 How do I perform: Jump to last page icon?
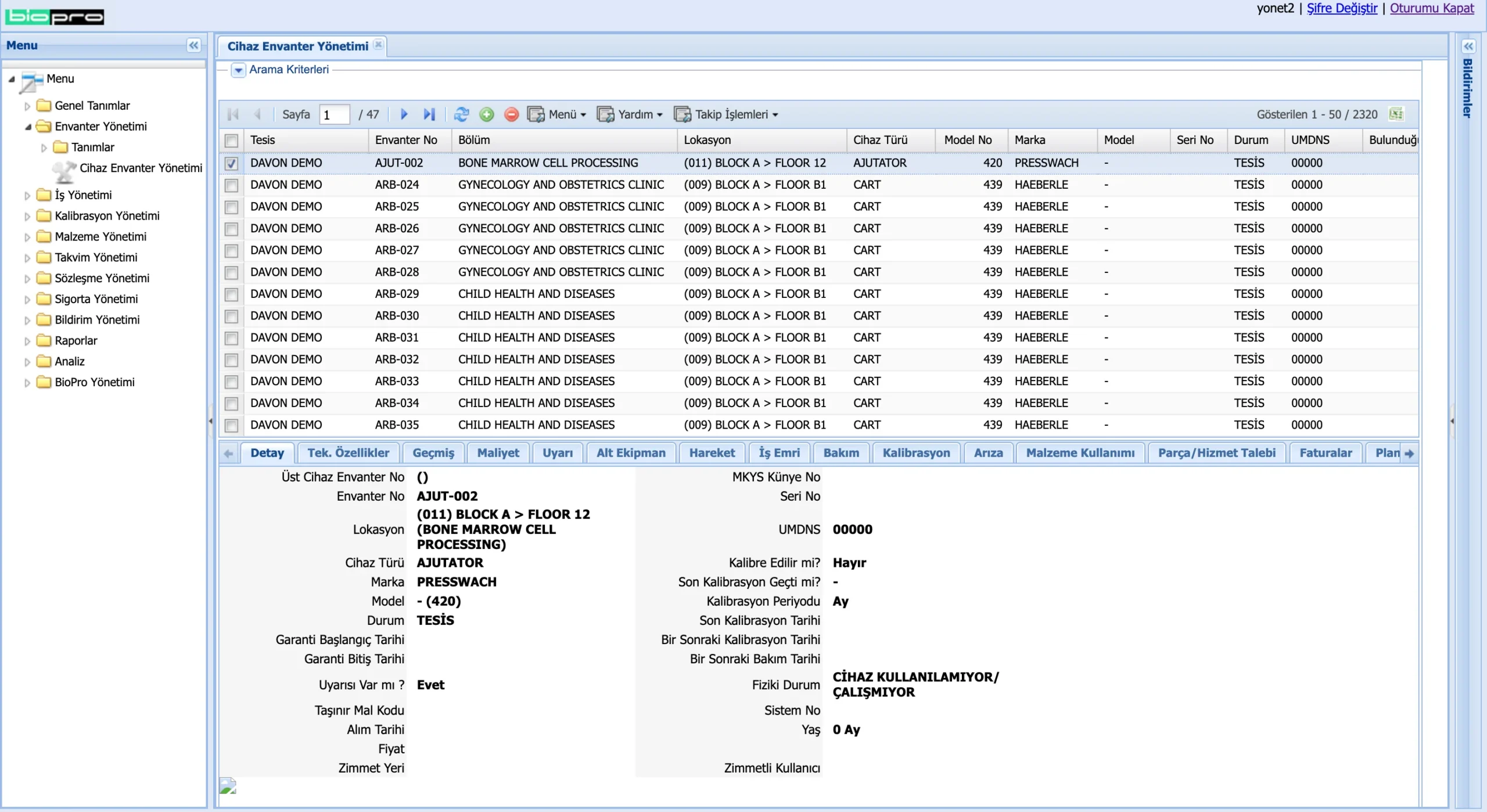click(429, 114)
